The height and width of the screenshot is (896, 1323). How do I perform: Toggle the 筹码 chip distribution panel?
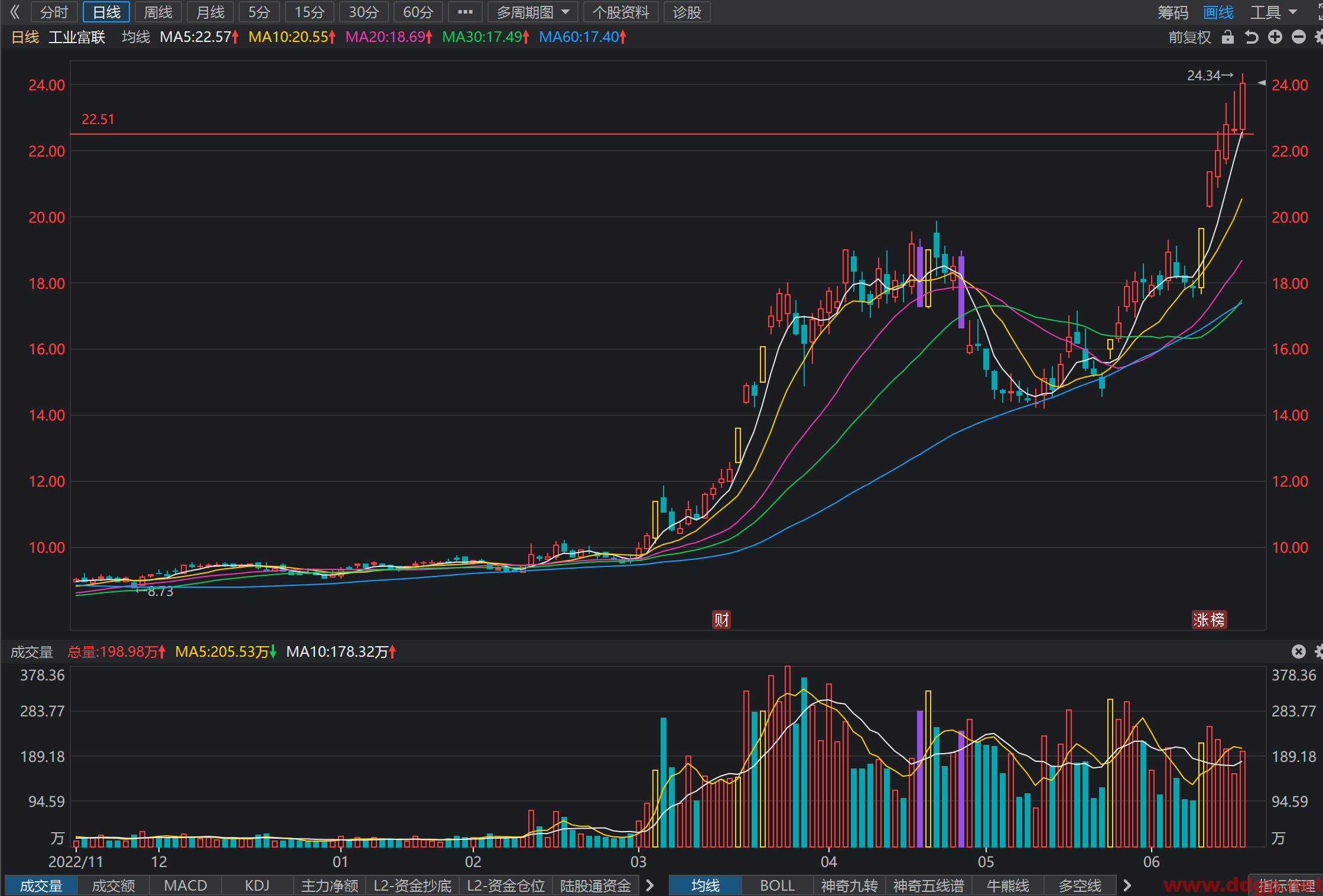pos(1172,12)
